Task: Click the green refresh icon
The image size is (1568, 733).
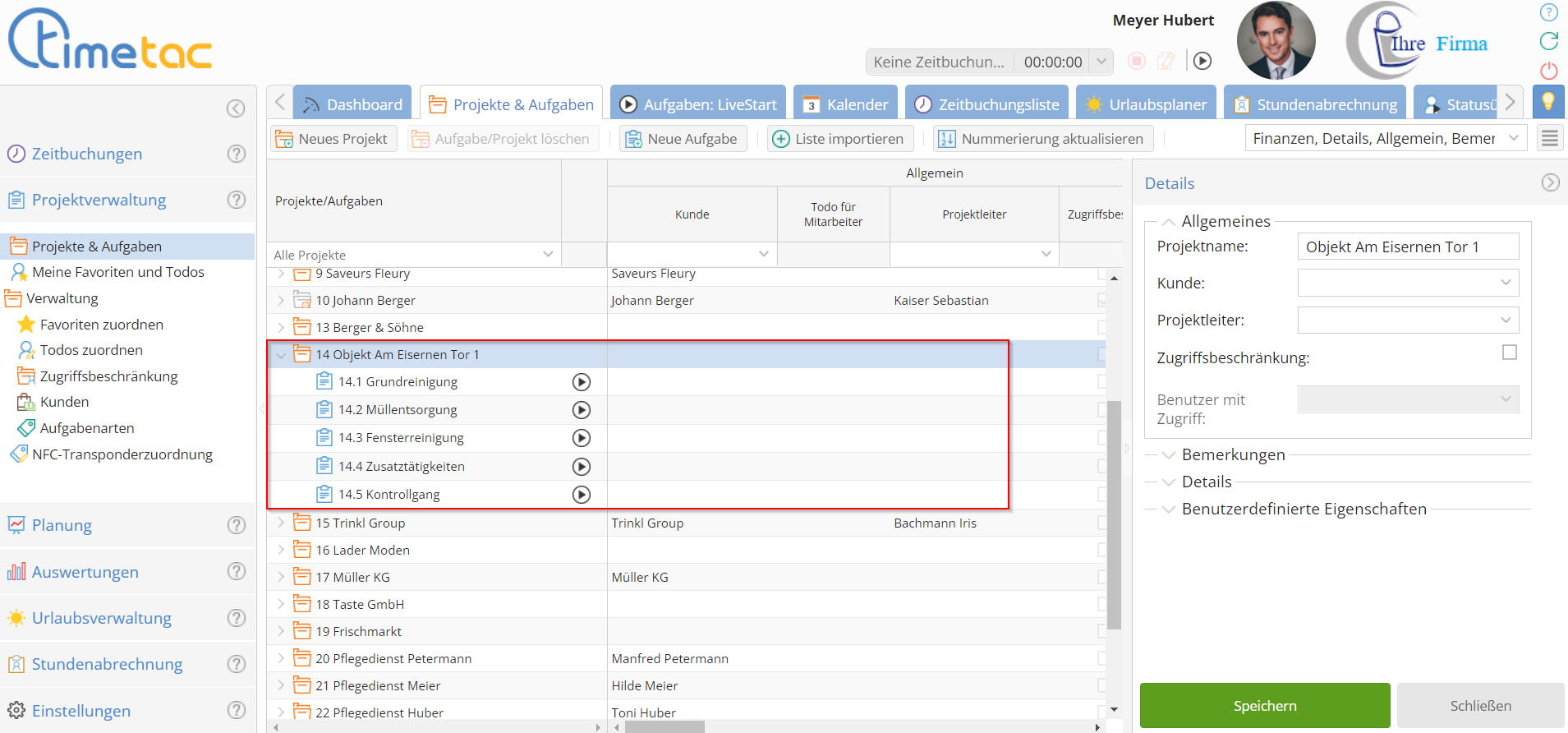Action: pyautogui.click(x=1548, y=41)
